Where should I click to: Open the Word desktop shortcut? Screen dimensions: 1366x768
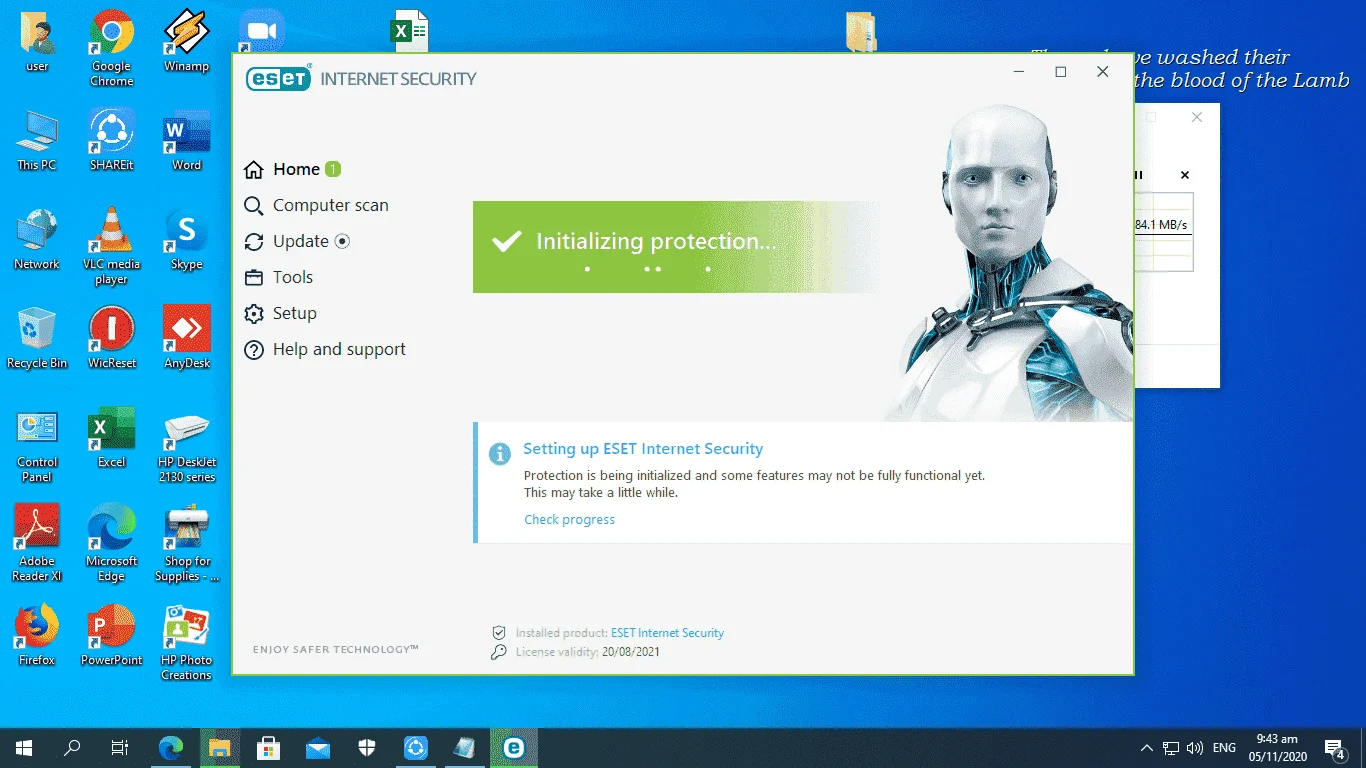tap(186, 141)
